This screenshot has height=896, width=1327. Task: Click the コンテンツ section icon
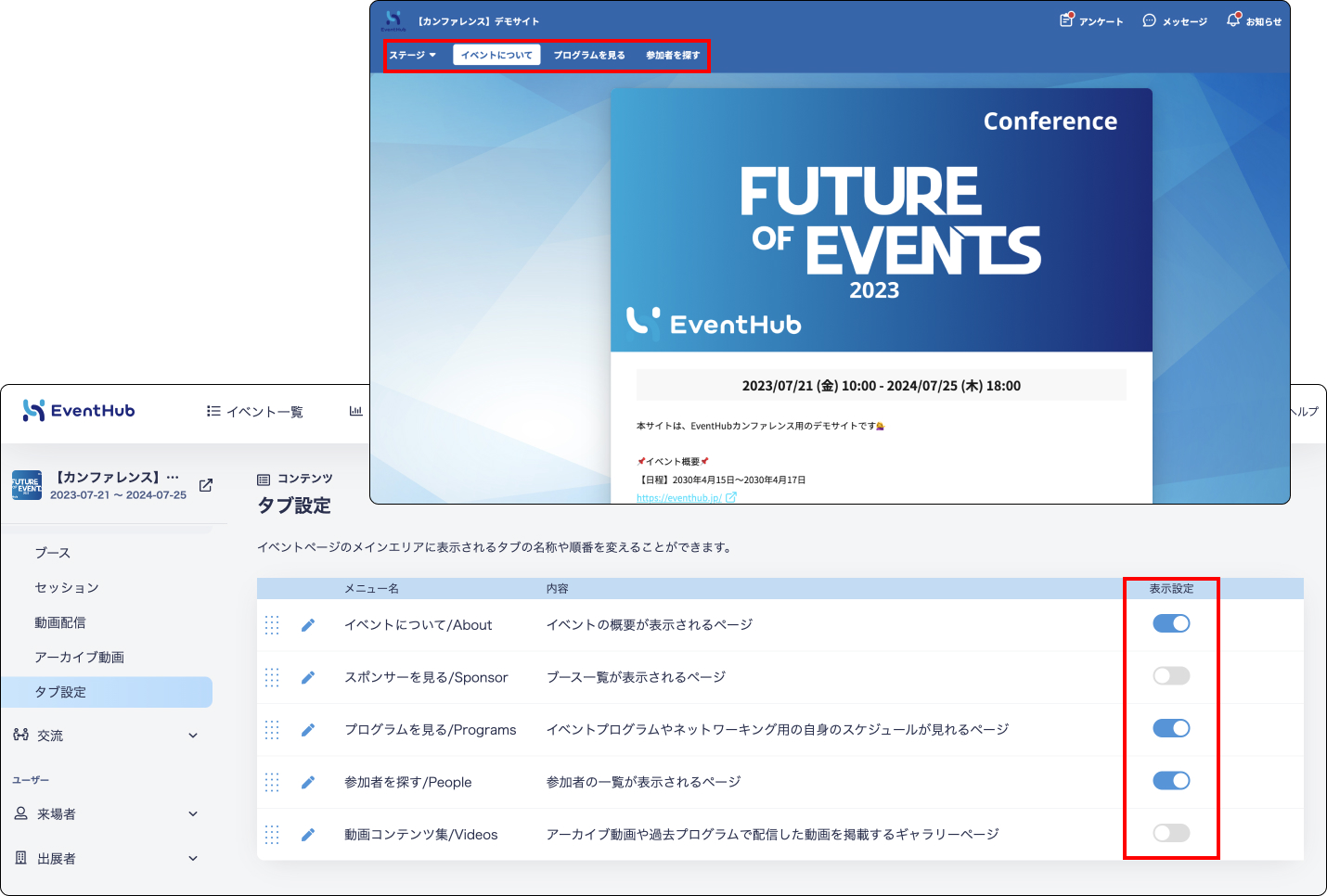[264, 480]
